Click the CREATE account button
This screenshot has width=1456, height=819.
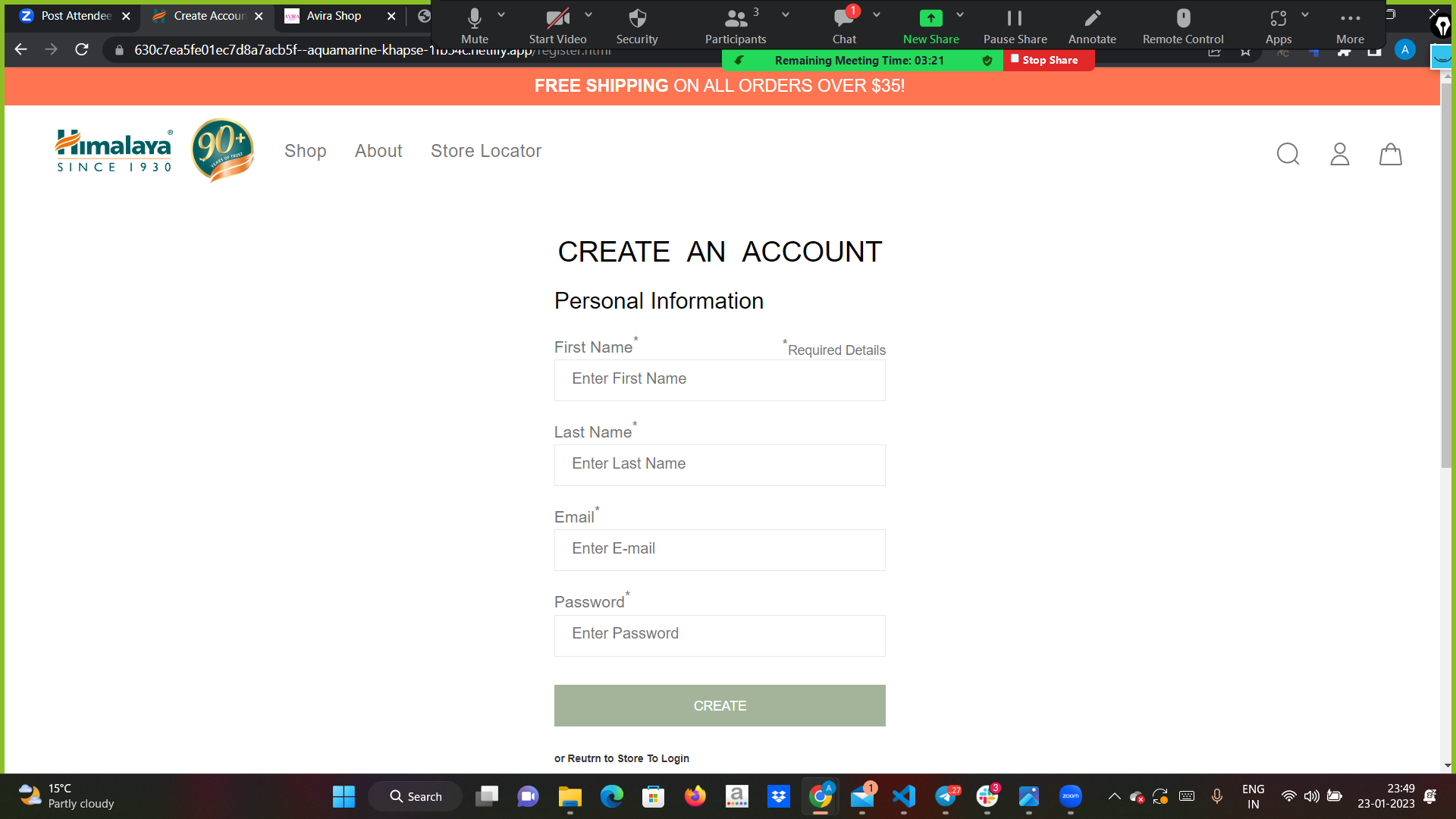(719, 705)
